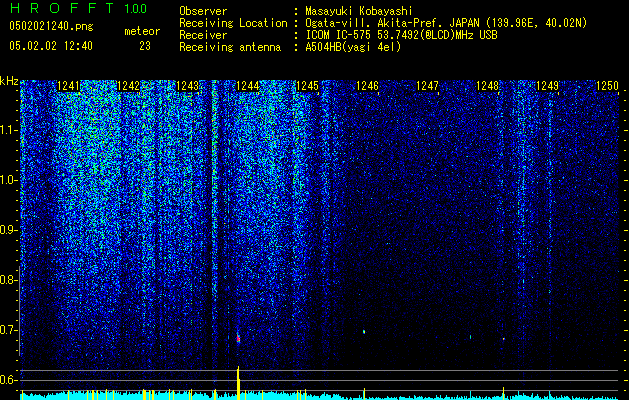Click the 1249 time marker
Viewport: 629px width, 400px height.
pos(547,86)
